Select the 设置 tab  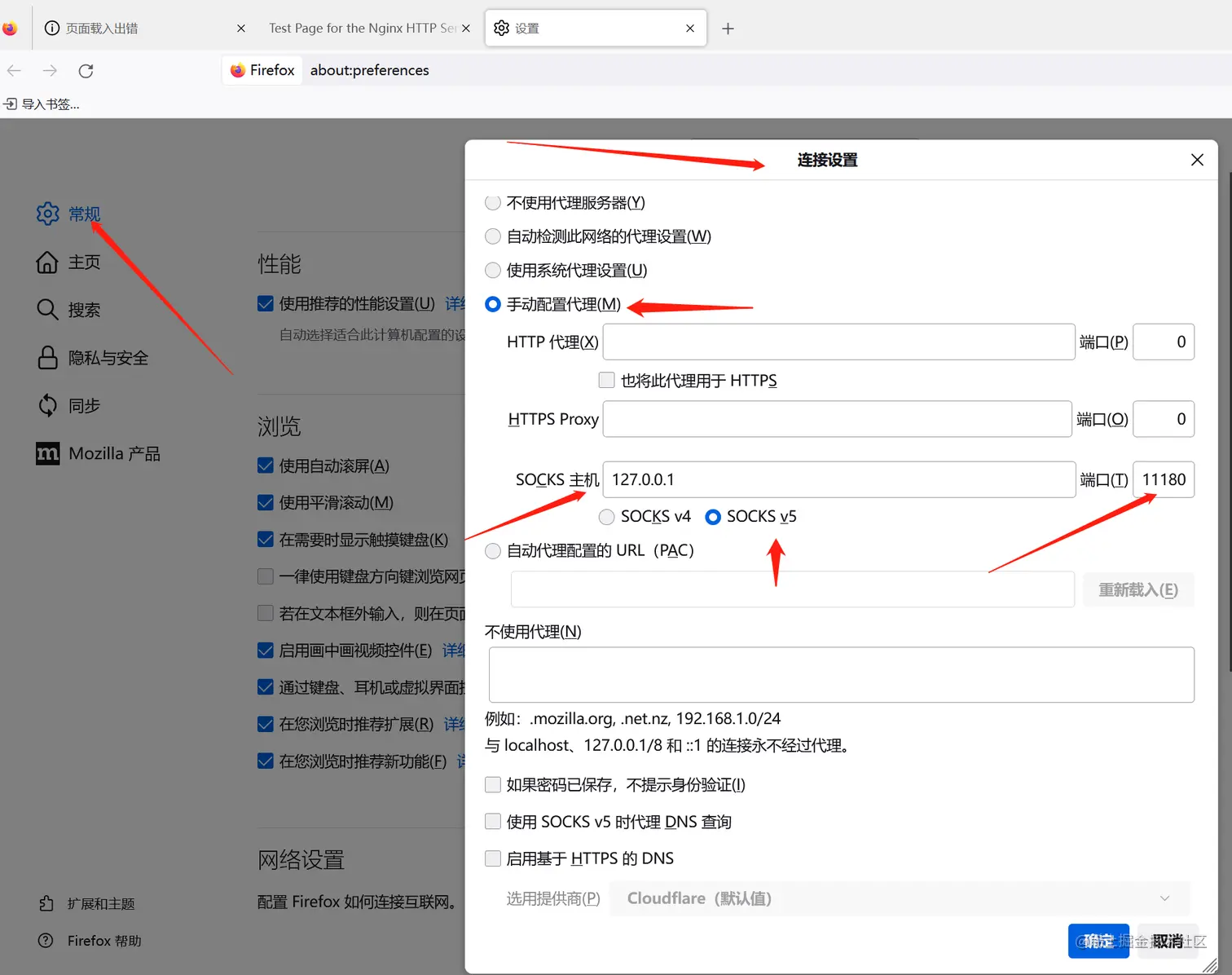coord(596,29)
